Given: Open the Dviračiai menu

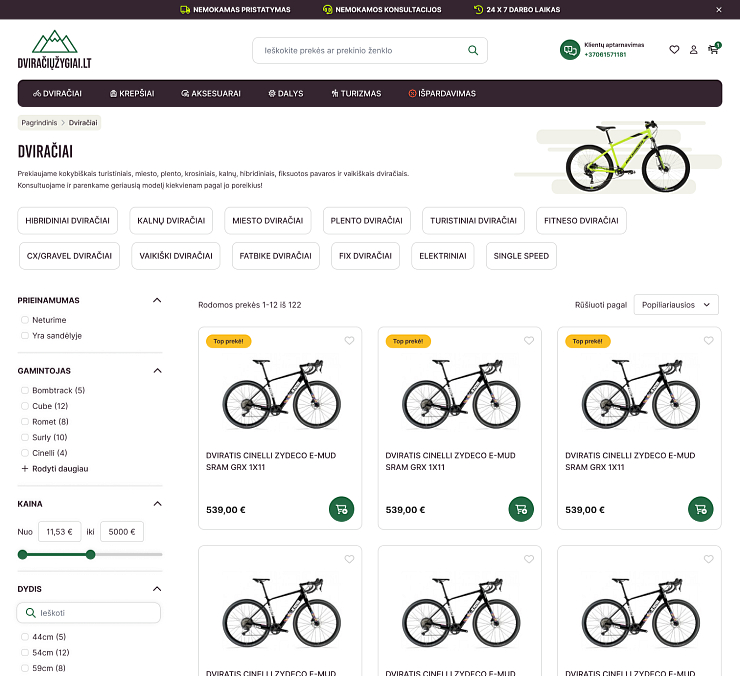Looking at the screenshot, I should point(57,93).
